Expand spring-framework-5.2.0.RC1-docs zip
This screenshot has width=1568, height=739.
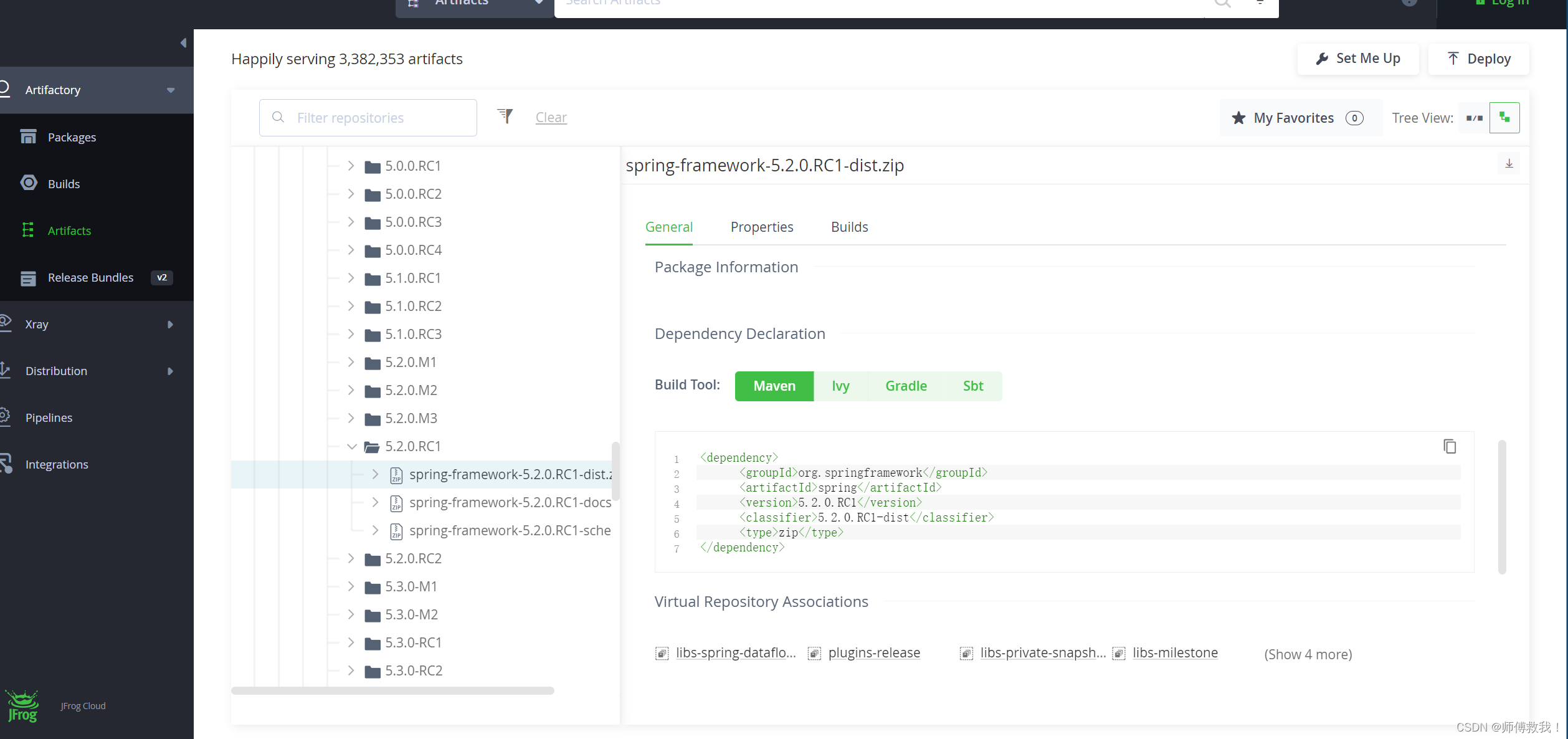(376, 502)
